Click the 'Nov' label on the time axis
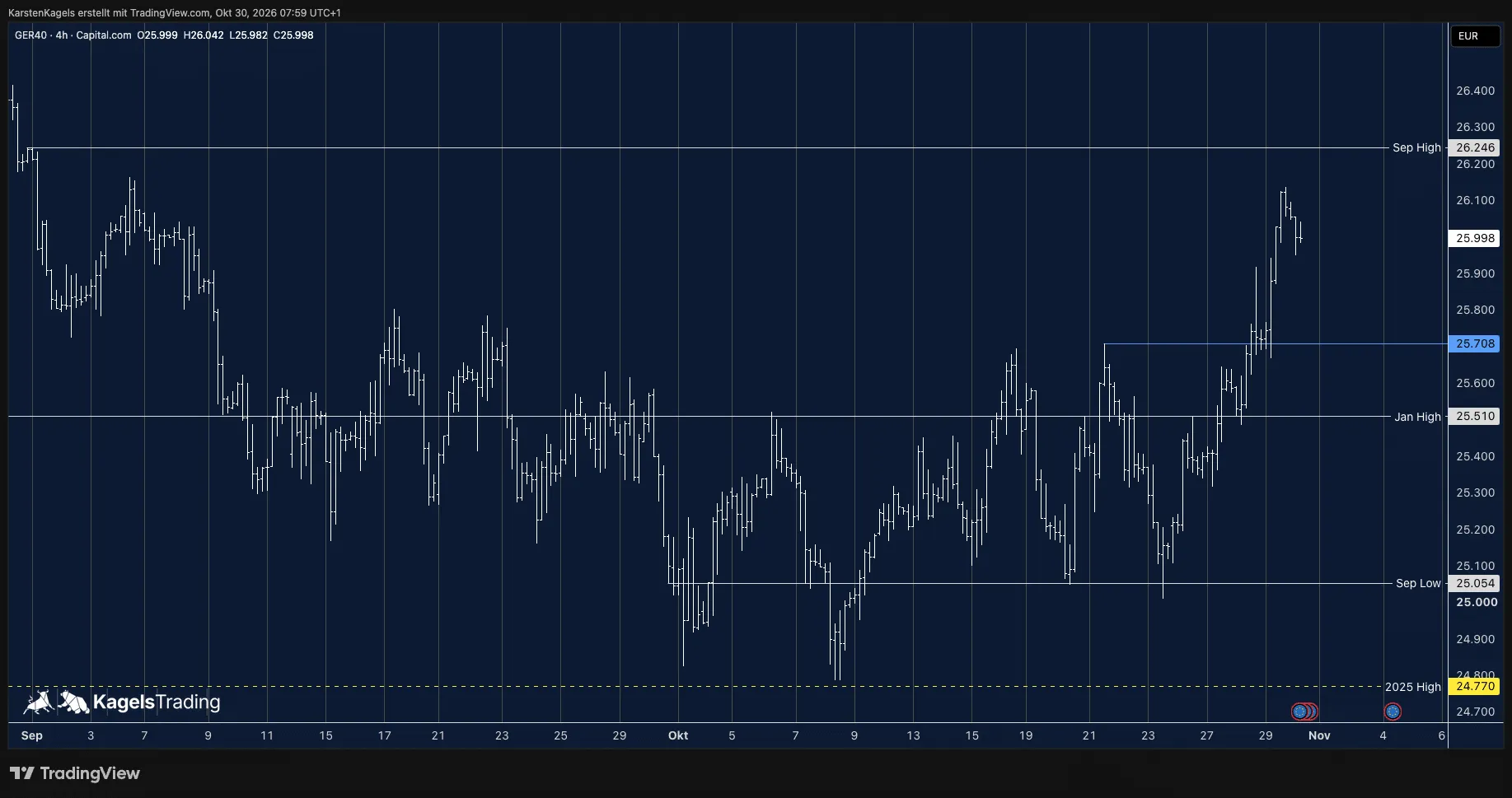Viewport: 1512px width, 798px height. (x=1319, y=735)
